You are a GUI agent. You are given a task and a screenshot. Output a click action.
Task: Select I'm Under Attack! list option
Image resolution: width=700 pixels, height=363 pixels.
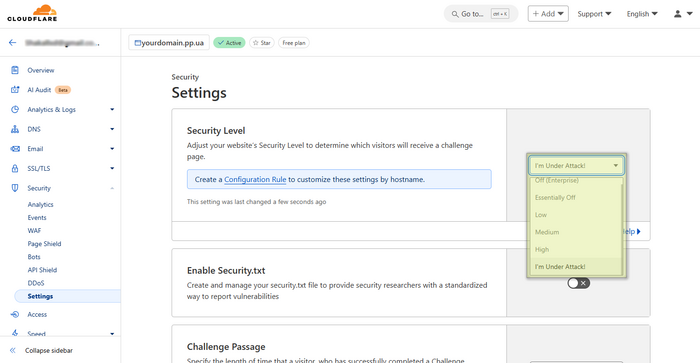(576, 267)
